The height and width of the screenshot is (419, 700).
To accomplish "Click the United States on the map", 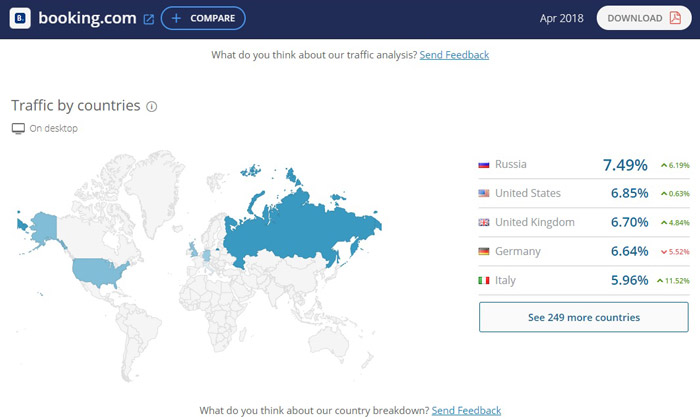I will coord(100,271).
